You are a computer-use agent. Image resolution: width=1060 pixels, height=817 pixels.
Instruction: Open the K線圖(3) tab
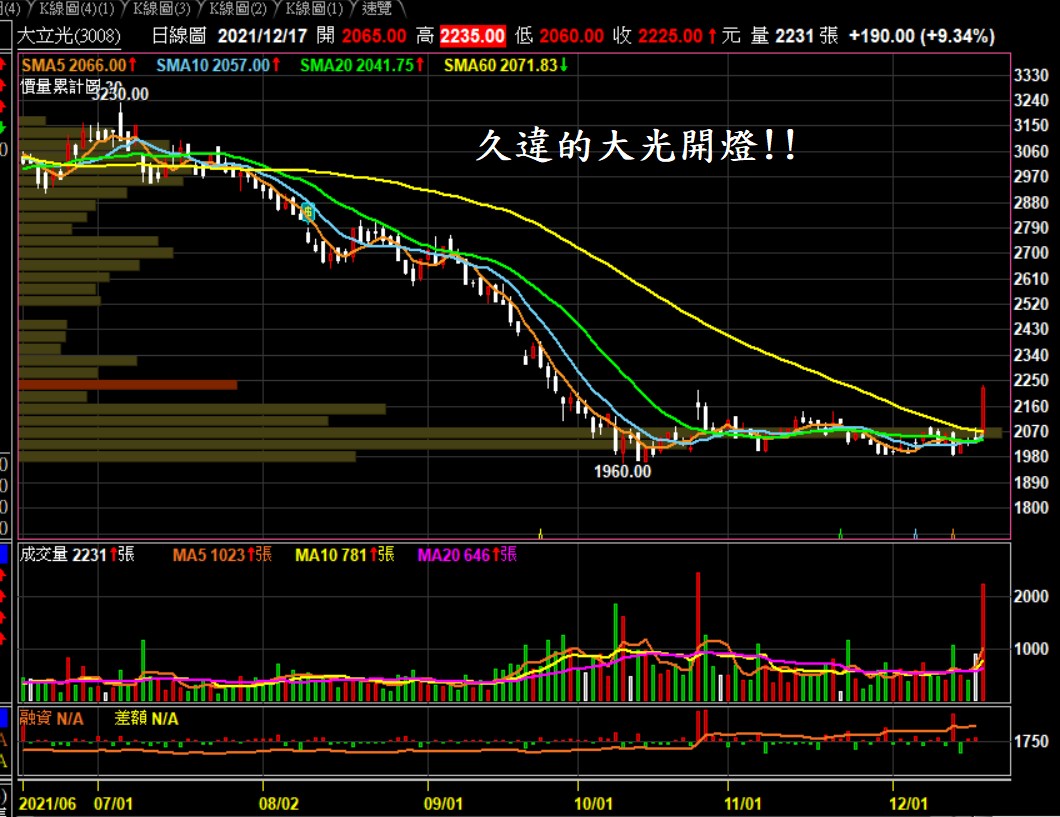tap(163, 9)
